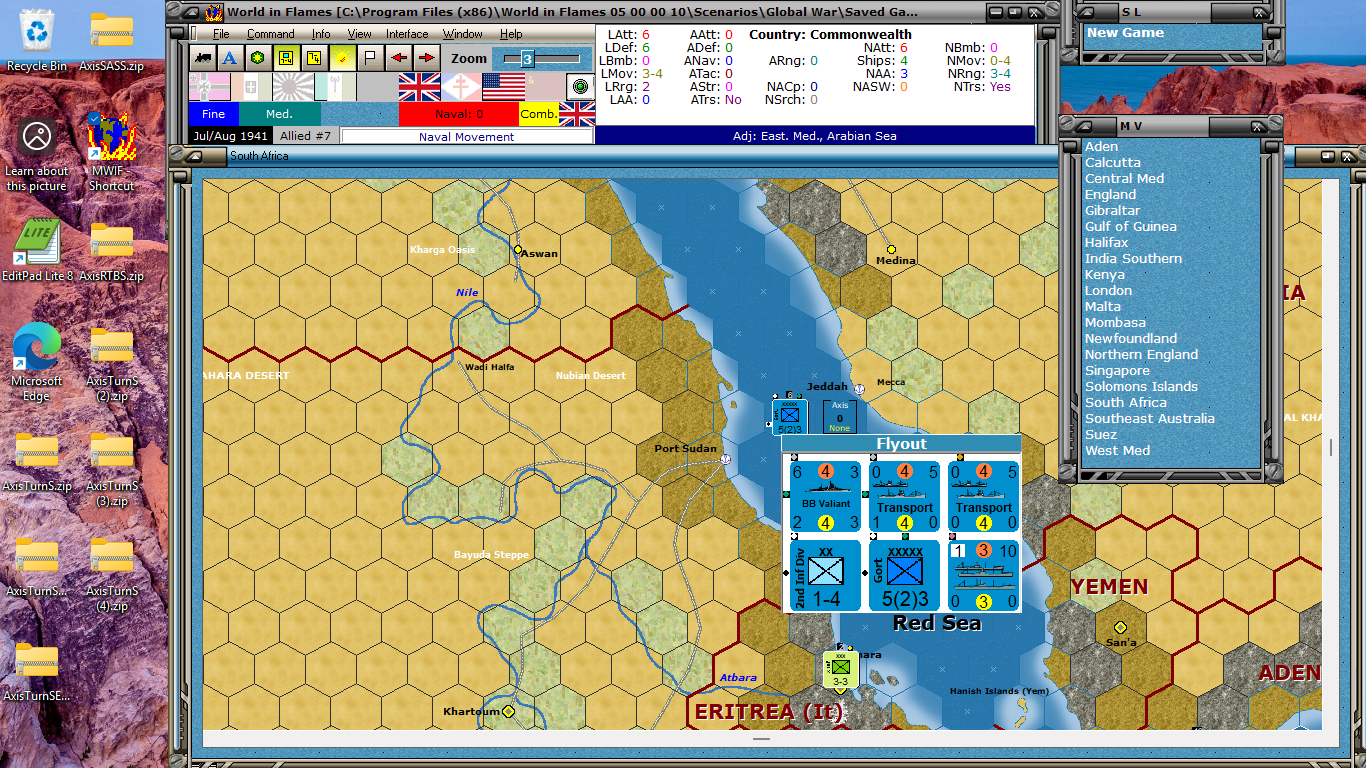The width and height of the screenshot is (1366, 768).
Task: Select the AxisSASS.zip folder on the desktop
Action: click(x=111, y=40)
